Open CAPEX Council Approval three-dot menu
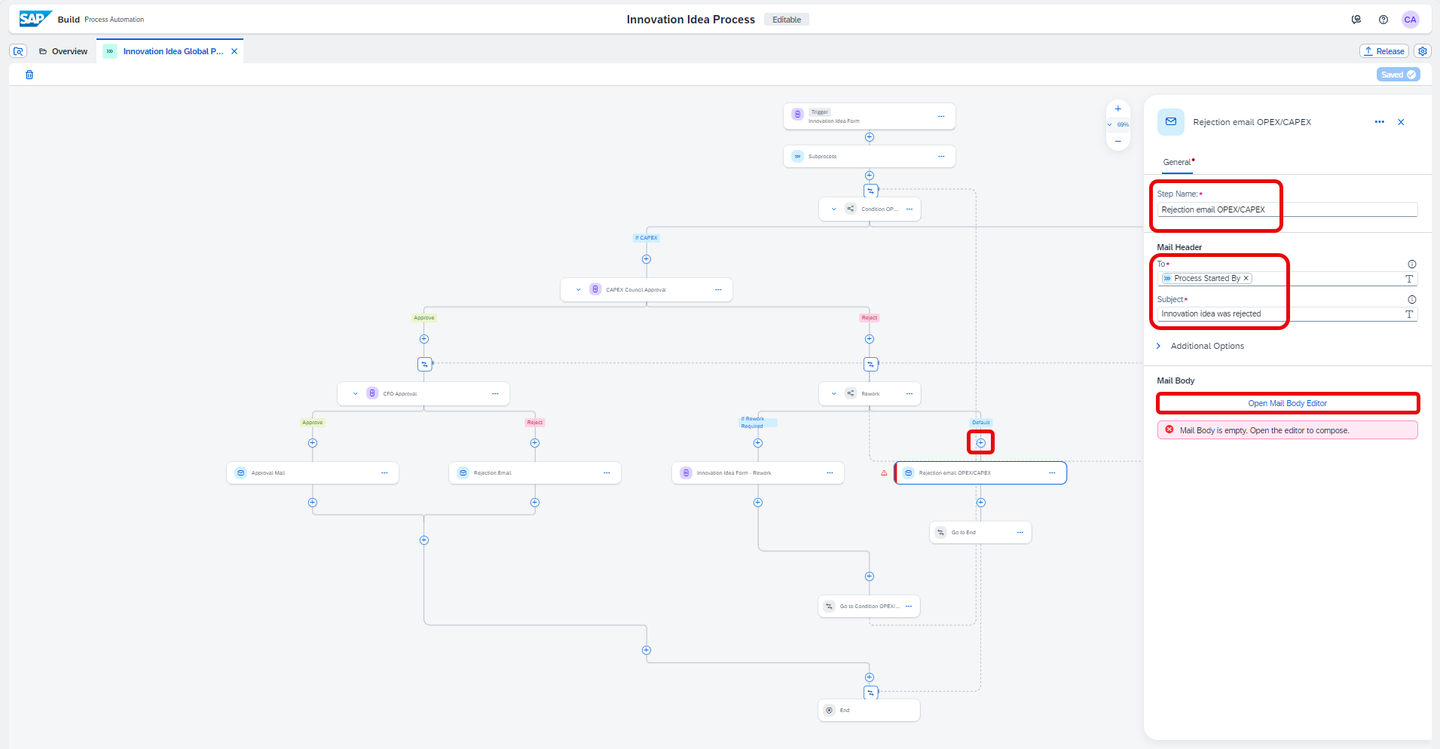The height and width of the screenshot is (749, 1440). [718, 290]
